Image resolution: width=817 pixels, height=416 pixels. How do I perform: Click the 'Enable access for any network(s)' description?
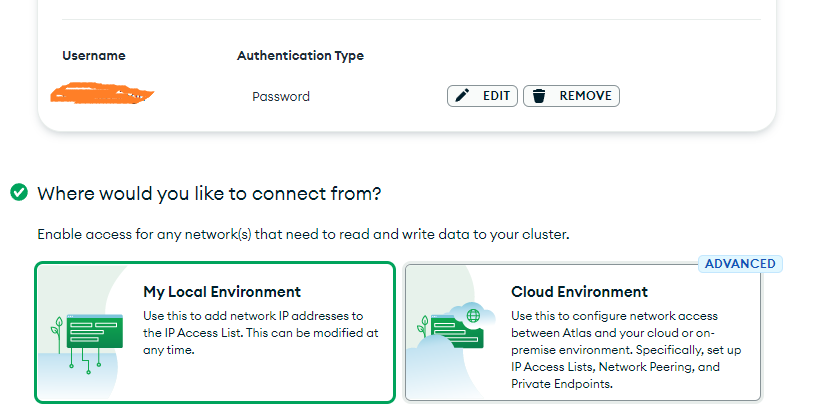[x=303, y=235]
